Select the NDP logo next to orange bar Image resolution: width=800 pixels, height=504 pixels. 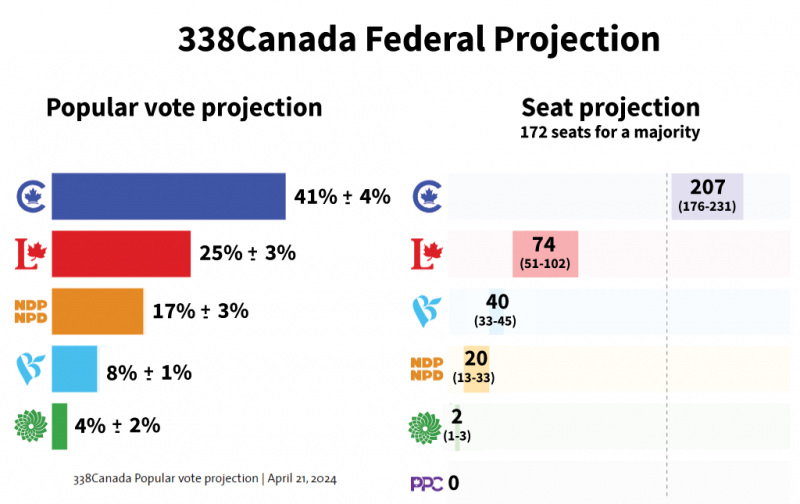point(31,311)
